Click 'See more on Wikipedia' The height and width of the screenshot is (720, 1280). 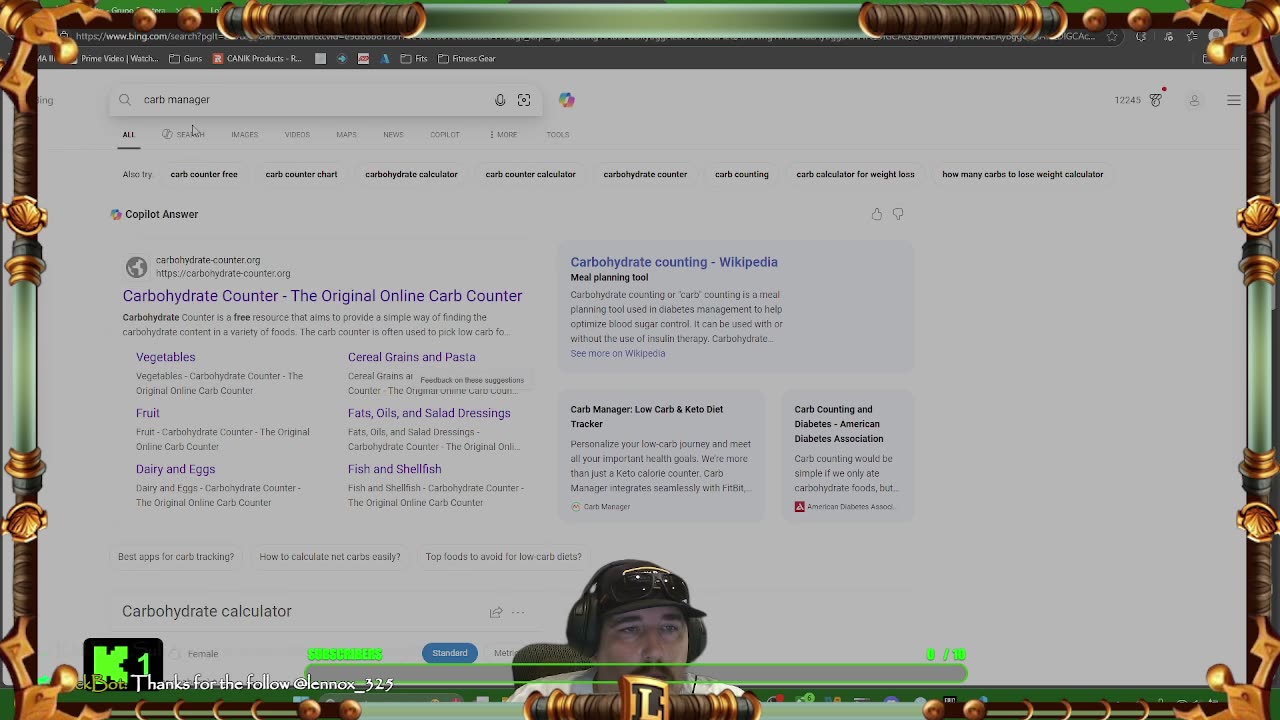(x=618, y=353)
